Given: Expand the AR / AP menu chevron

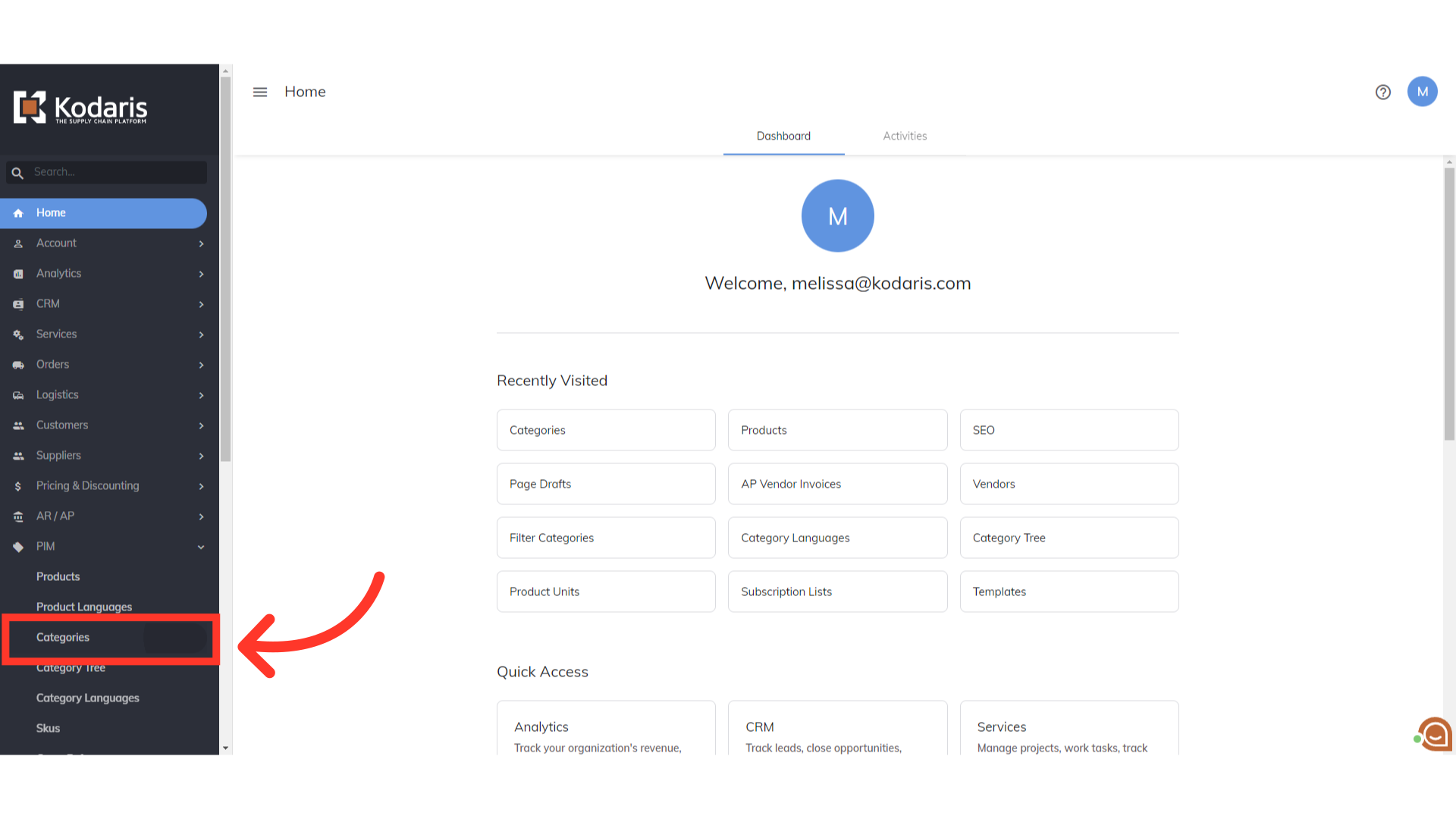Looking at the screenshot, I should [x=201, y=516].
